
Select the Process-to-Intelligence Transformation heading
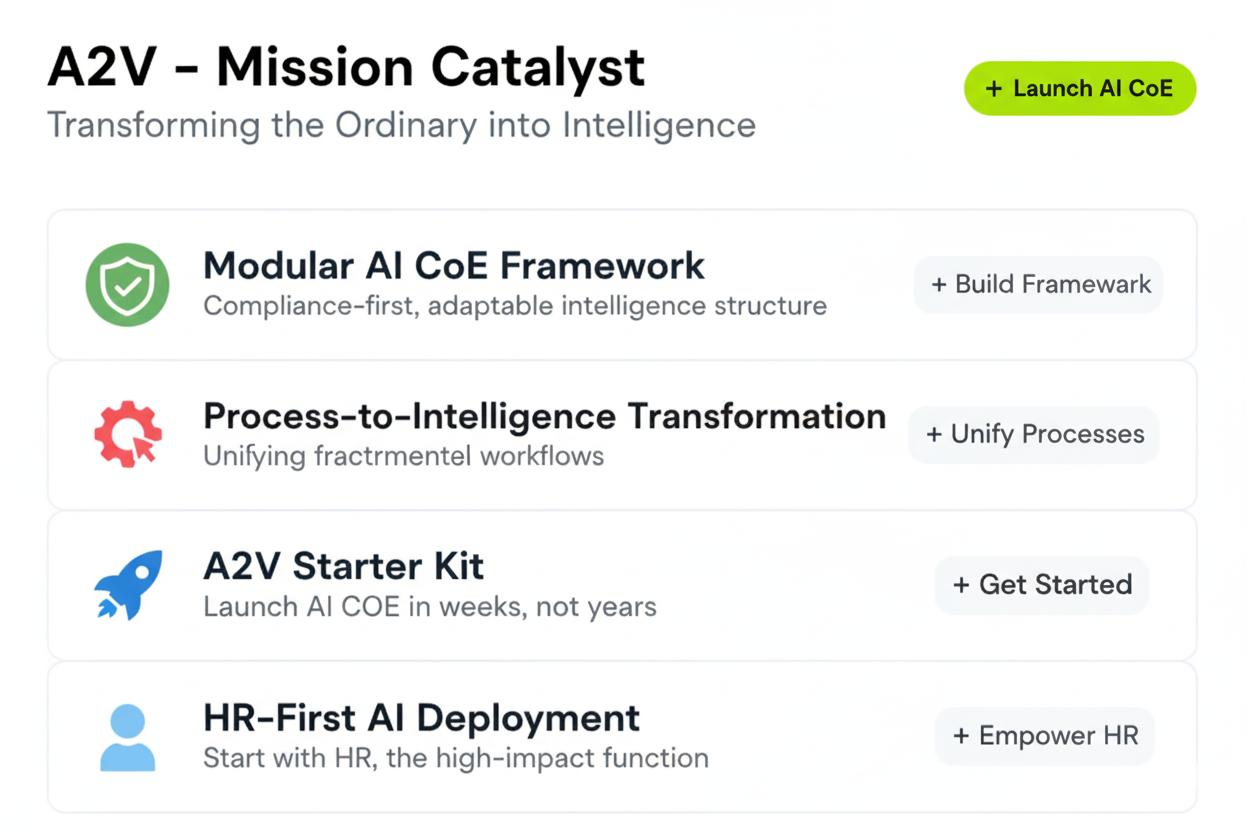(x=544, y=416)
